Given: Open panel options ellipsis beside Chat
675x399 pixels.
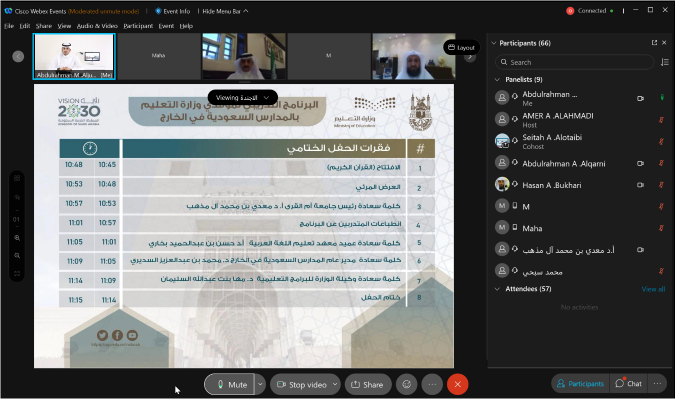Looking at the screenshot, I should (x=657, y=384).
